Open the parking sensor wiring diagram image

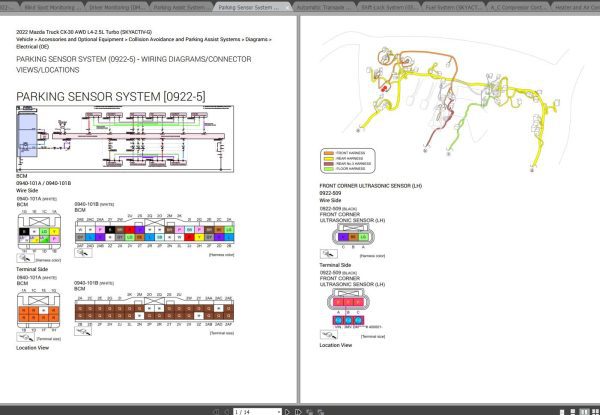[125, 139]
